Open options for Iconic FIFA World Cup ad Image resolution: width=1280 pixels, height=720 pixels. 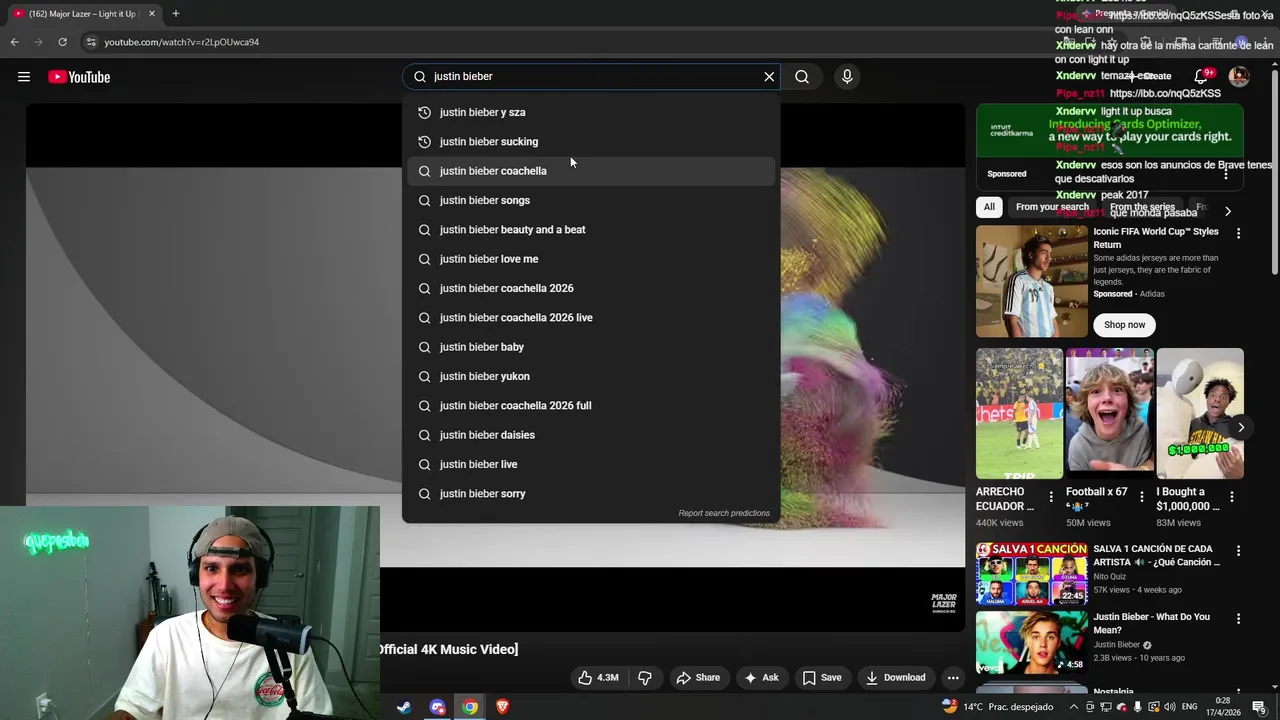click(1238, 233)
